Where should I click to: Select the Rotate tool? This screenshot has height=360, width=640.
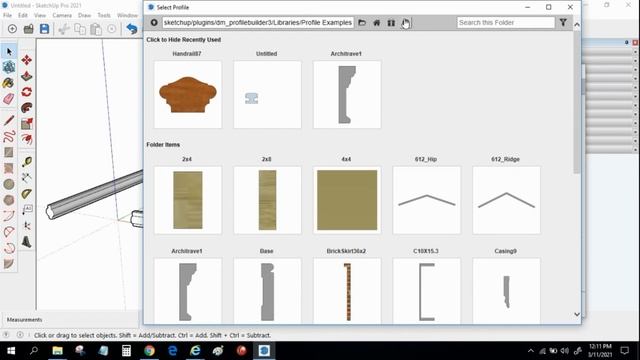click(27, 92)
